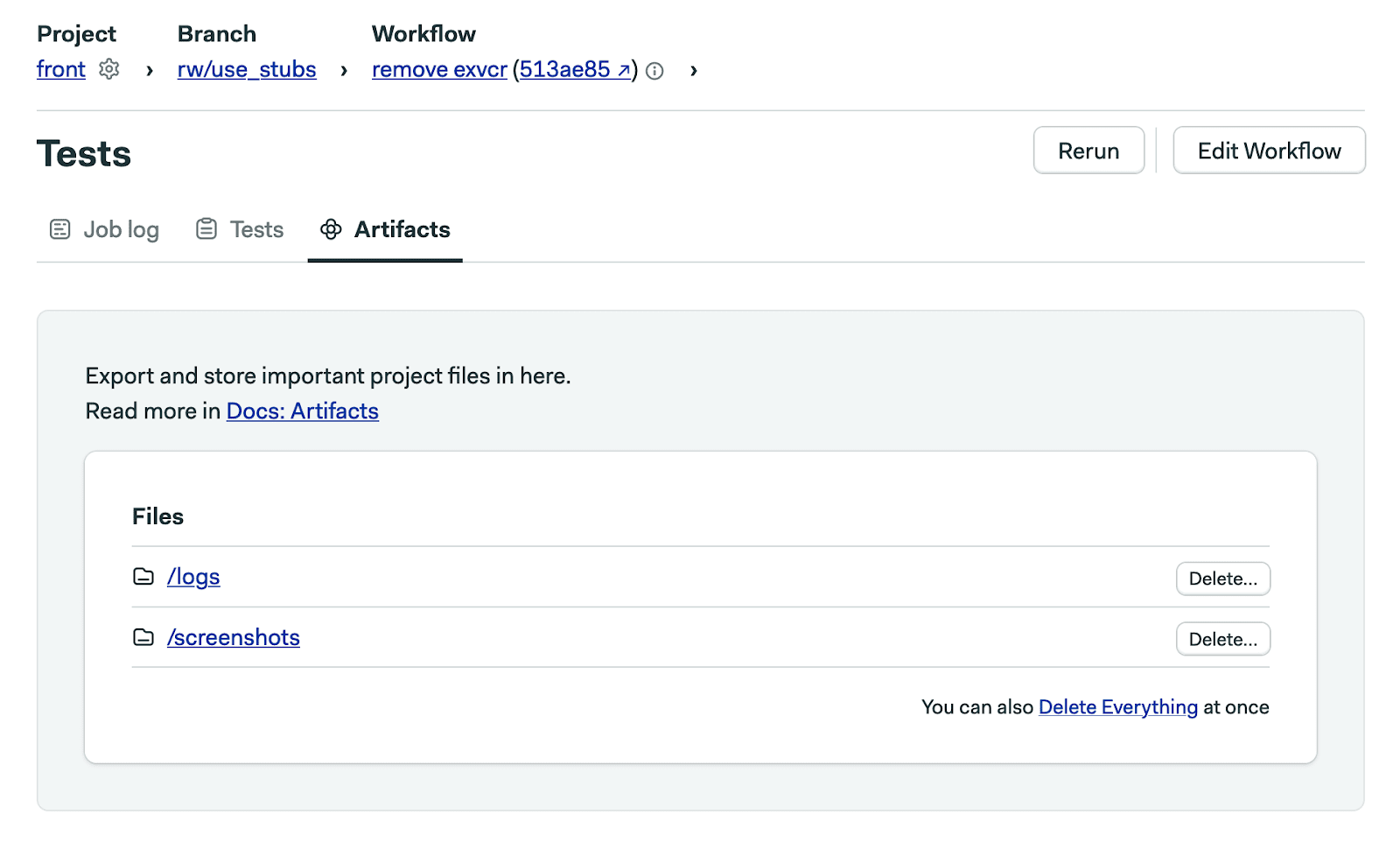Image resolution: width=1400 pixels, height=842 pixels.
Task: Rerun the Tests job
Action: click(x=1088, y=150)
